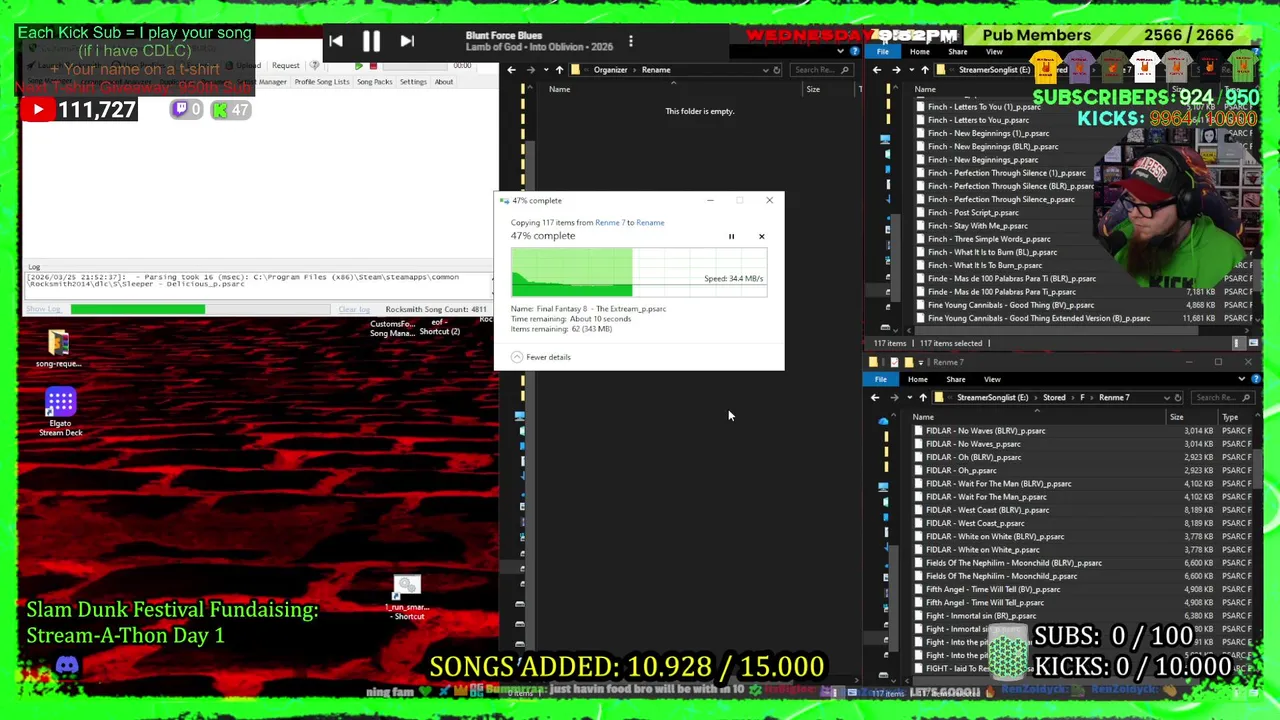Pause the file copy operation

click(x=731, y=237)
